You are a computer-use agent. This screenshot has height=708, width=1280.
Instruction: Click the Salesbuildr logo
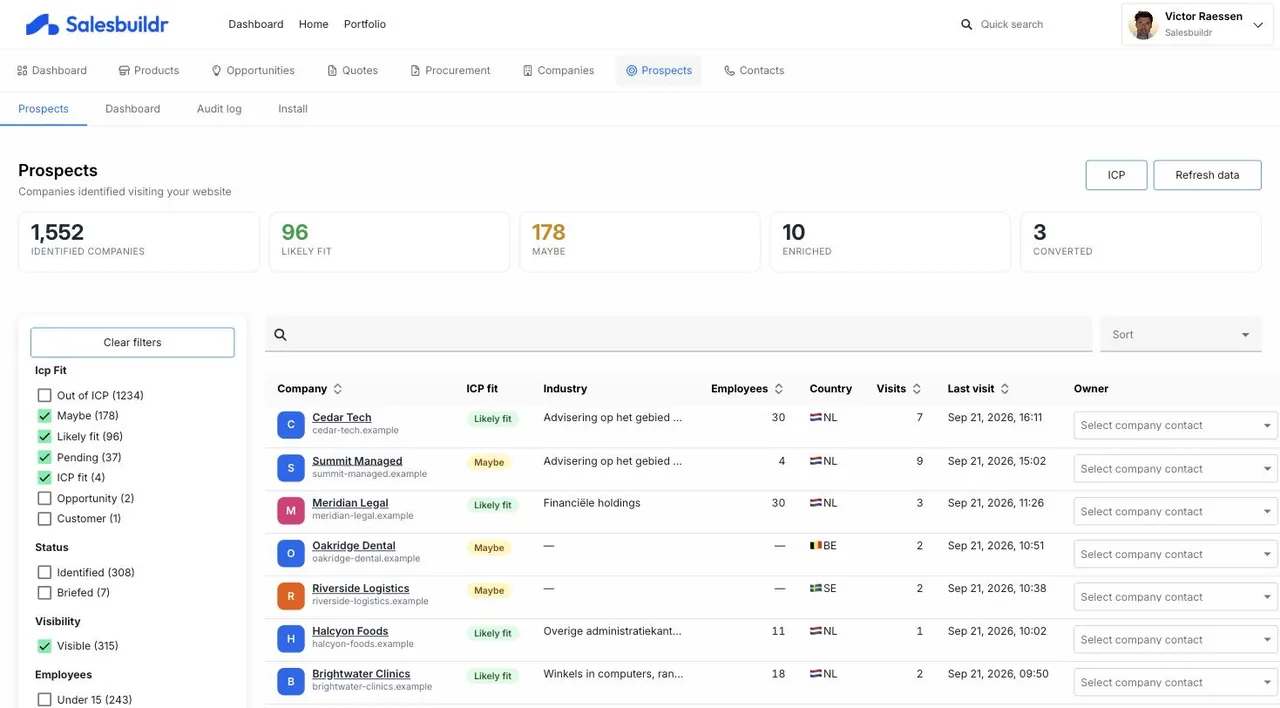pyautogui.click(x=97, y=24)
